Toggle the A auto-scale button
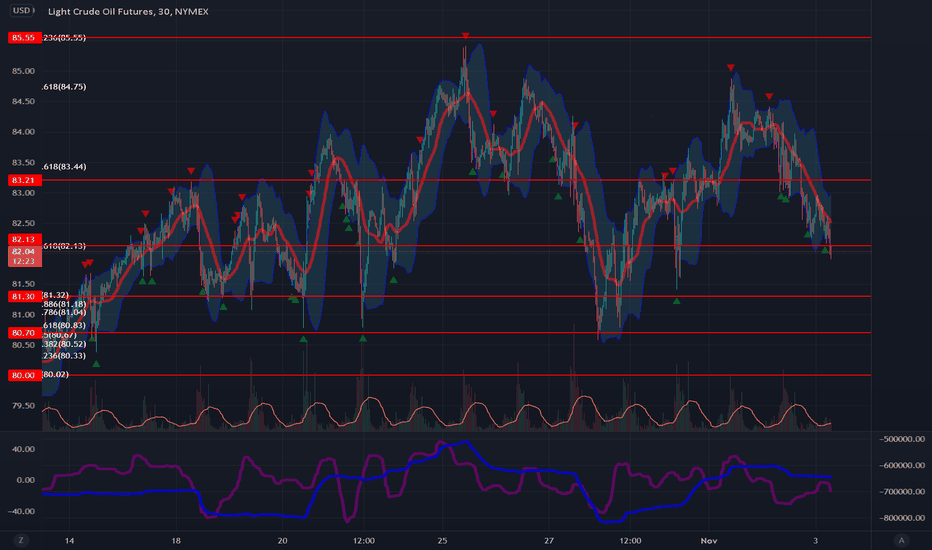 pyautogui.click(x=902, y=540)
